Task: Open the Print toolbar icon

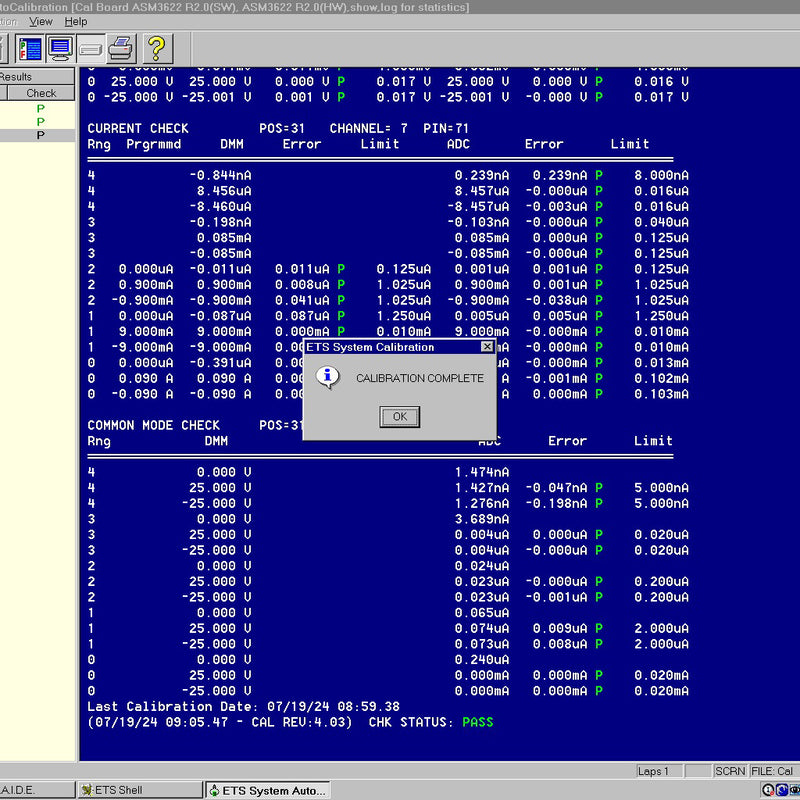Action: (x=119, y=48)
